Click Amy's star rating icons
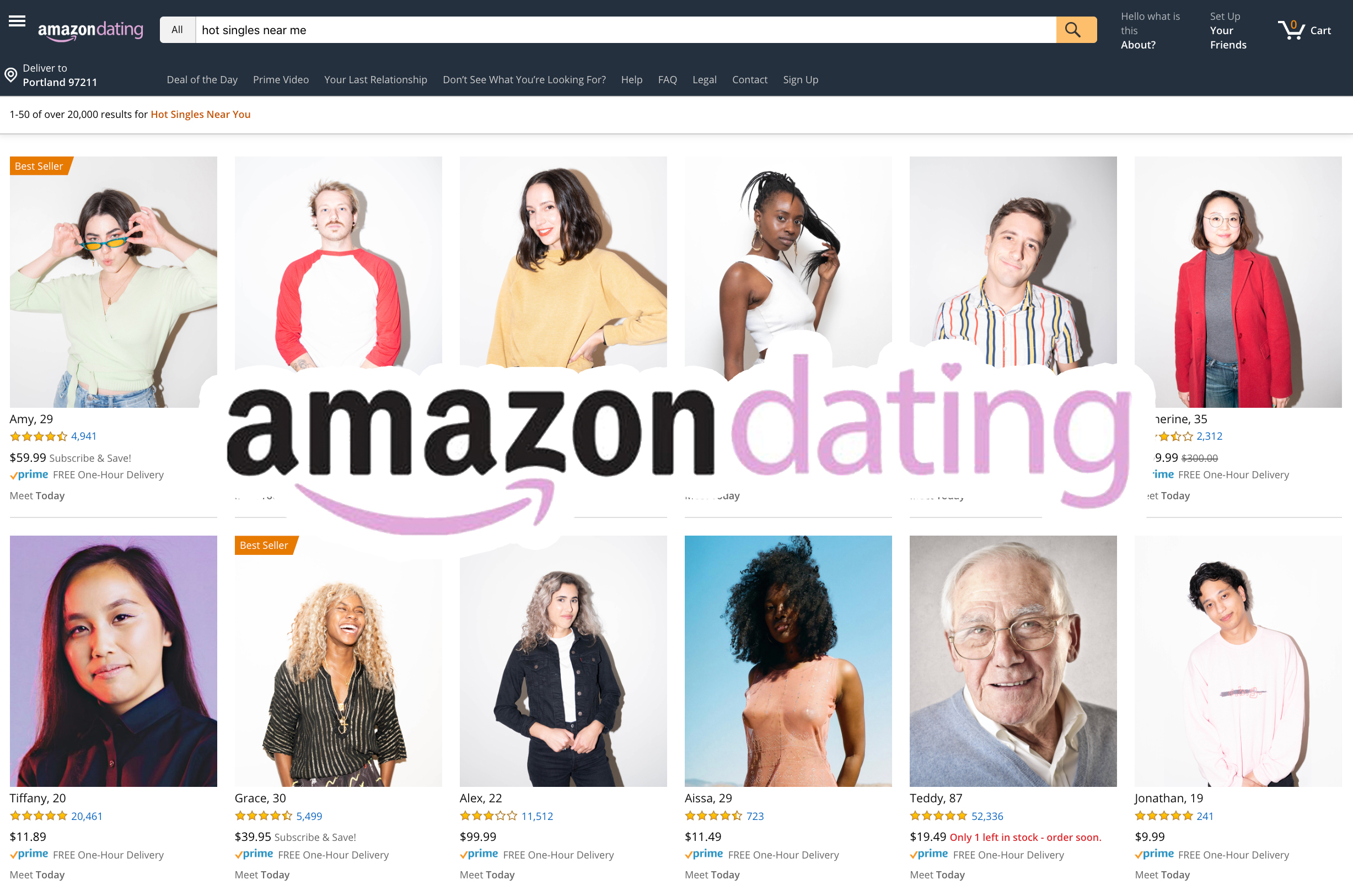1353x896 pixels. 38,436
